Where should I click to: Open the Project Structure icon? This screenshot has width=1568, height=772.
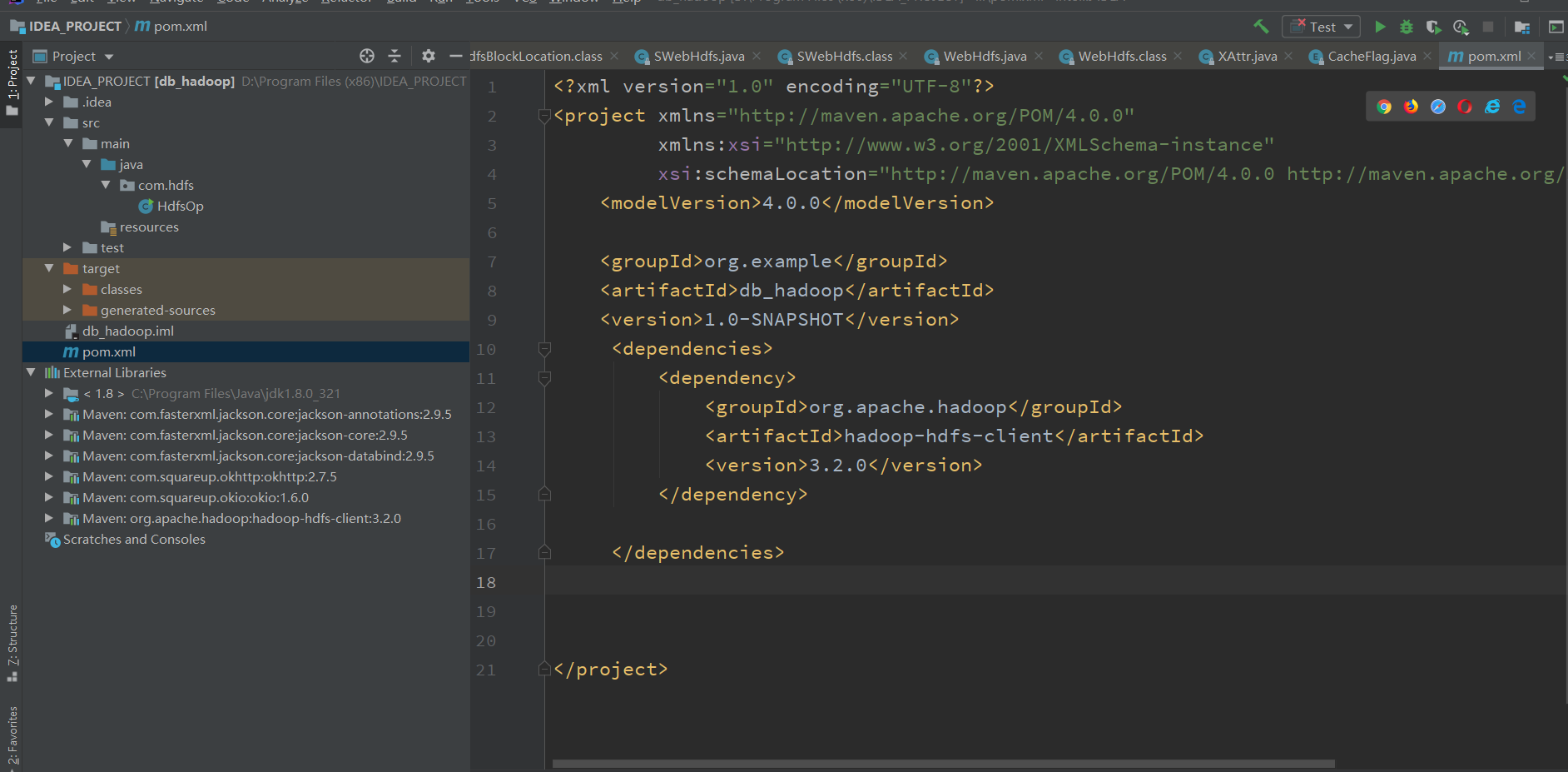coord(1522,27)
